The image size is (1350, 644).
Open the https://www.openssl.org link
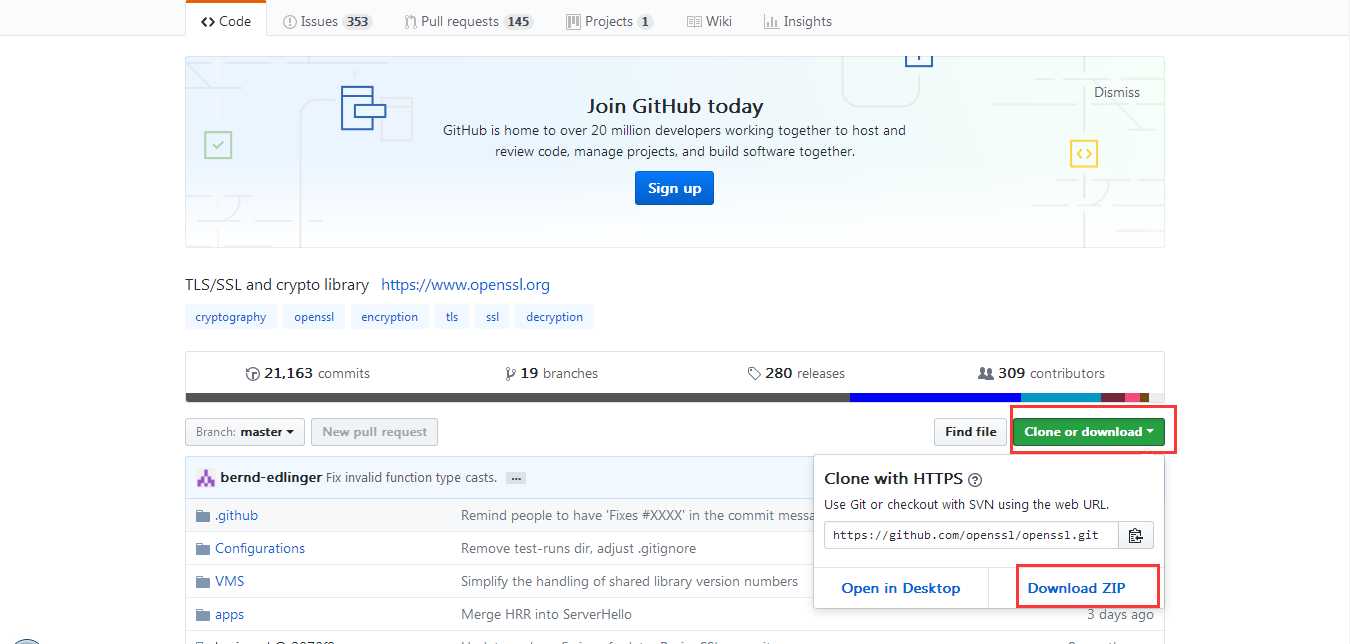point(466,285)
